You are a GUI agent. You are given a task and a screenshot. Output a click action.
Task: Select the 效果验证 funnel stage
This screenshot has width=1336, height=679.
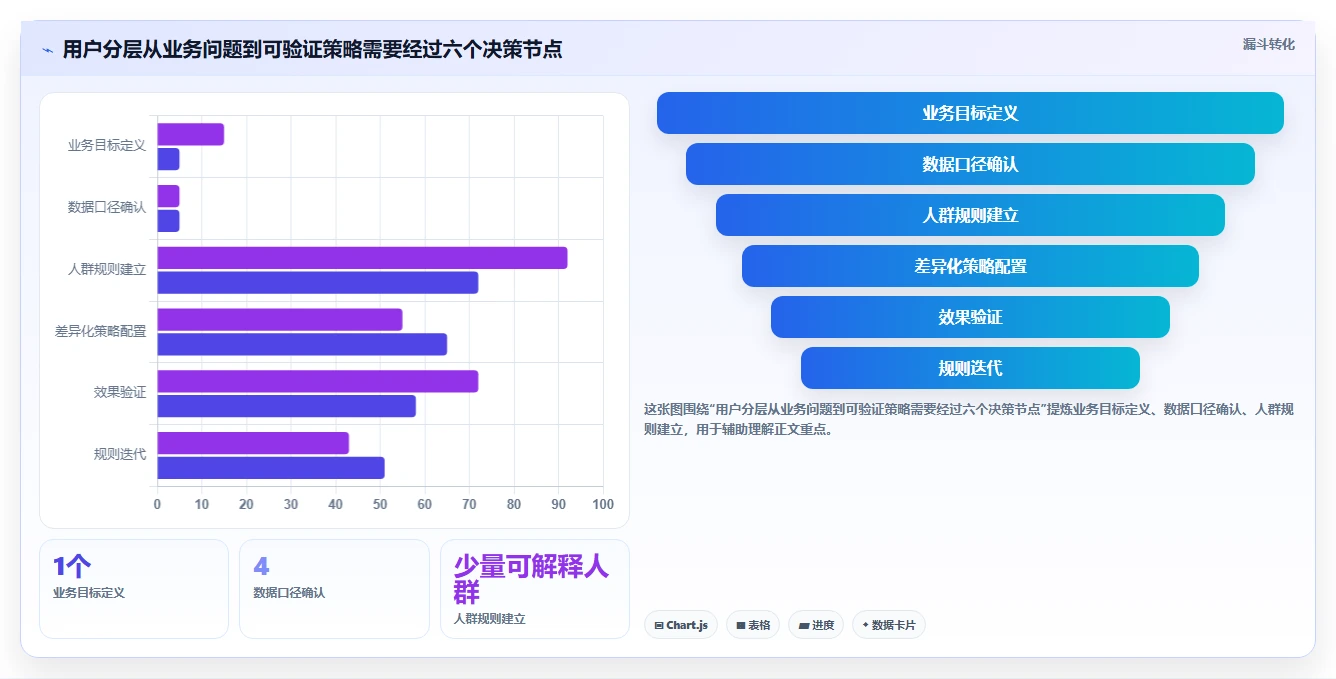point(970,317)
